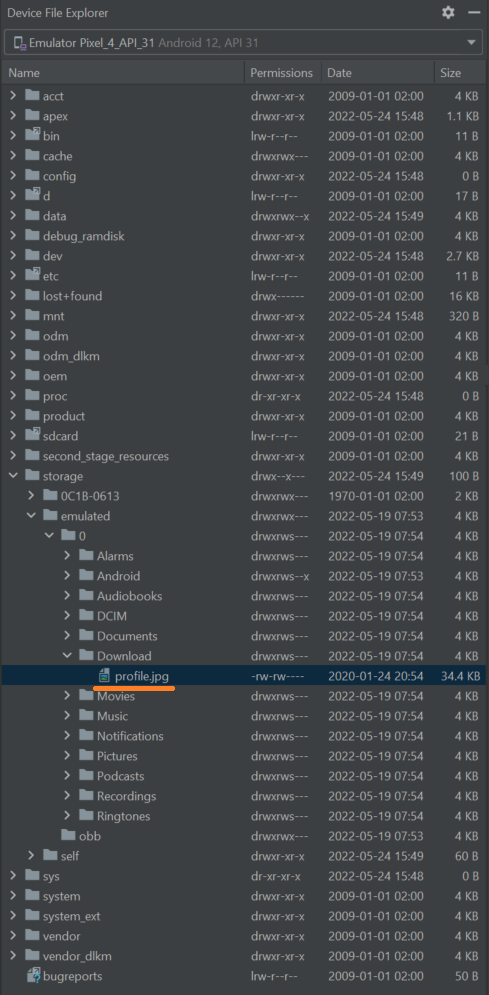The height and width of the screenshot is (995, 489).
Task: Click the lost+found folder icon
Action: coord(32,296)
